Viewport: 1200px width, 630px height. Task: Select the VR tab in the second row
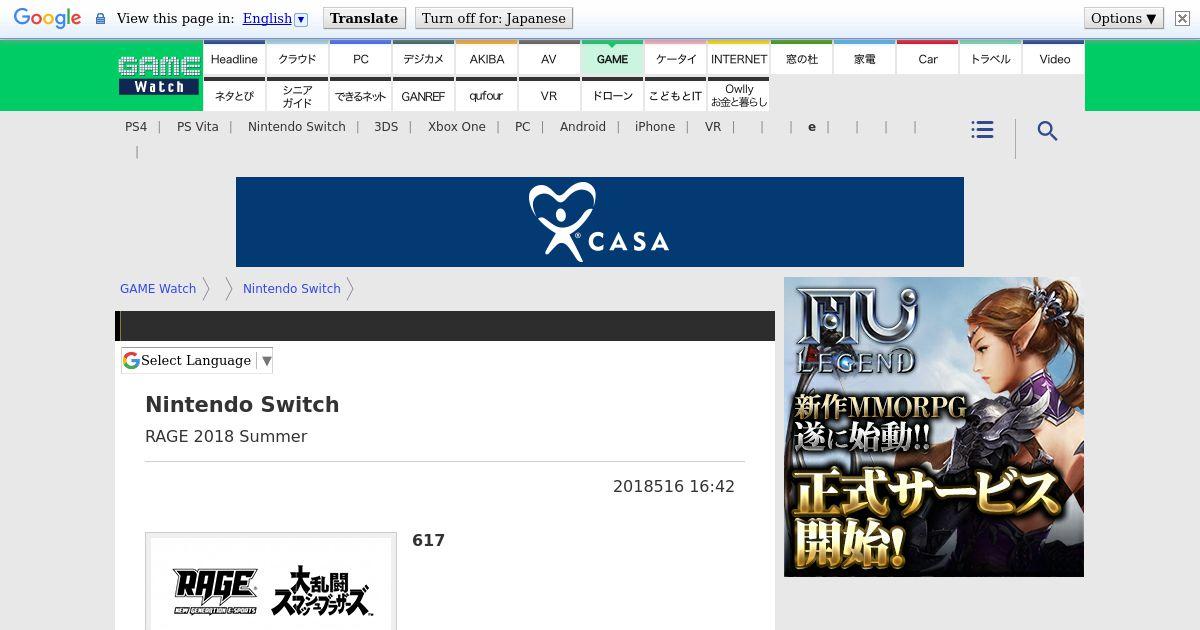[x=549, y=95]
